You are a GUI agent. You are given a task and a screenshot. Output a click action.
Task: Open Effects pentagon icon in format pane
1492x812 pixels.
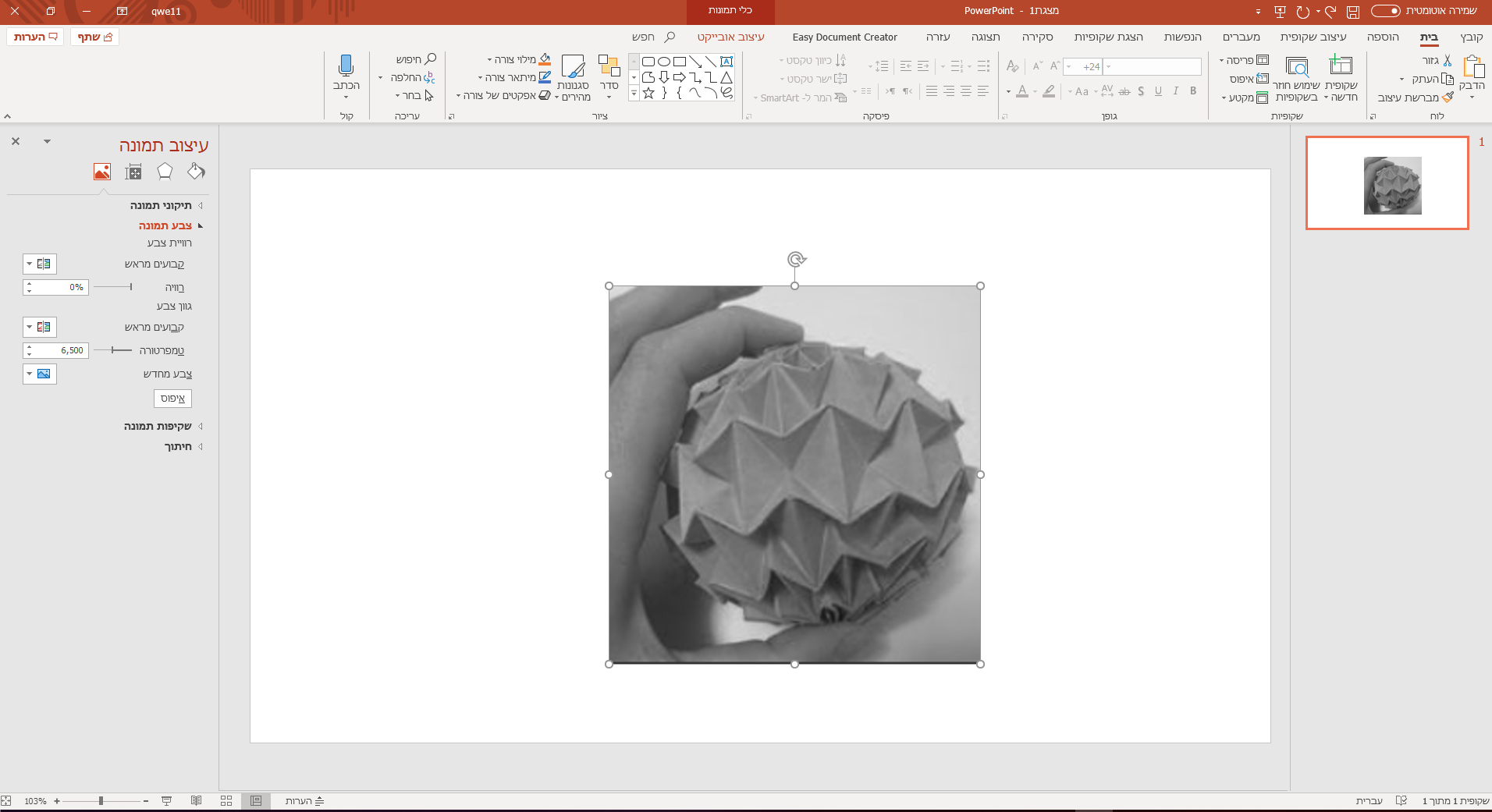[x=165, y=172]
